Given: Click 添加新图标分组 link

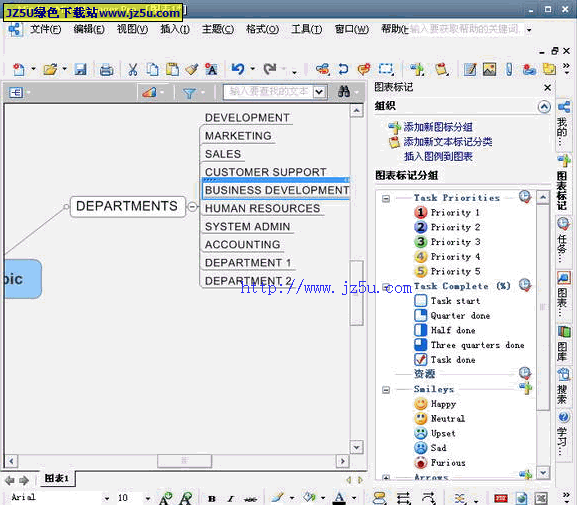Looking at the screenshot, I should tap(438, 127).
